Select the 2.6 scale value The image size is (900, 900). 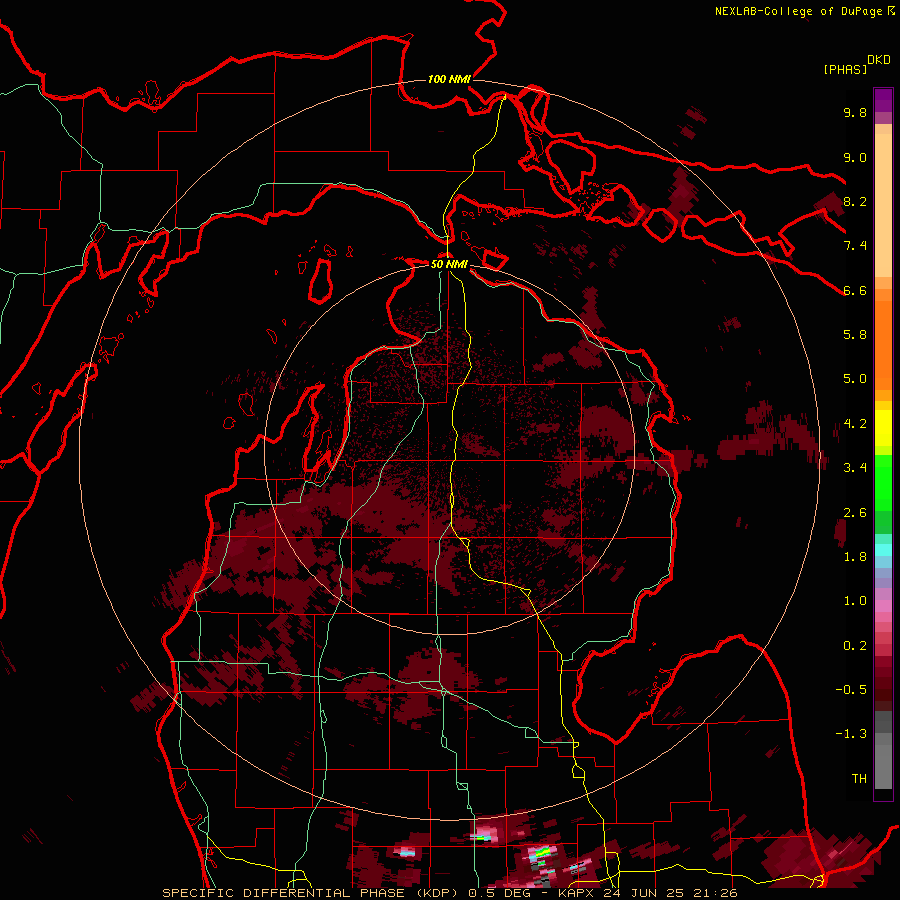[x=855, y=512]
